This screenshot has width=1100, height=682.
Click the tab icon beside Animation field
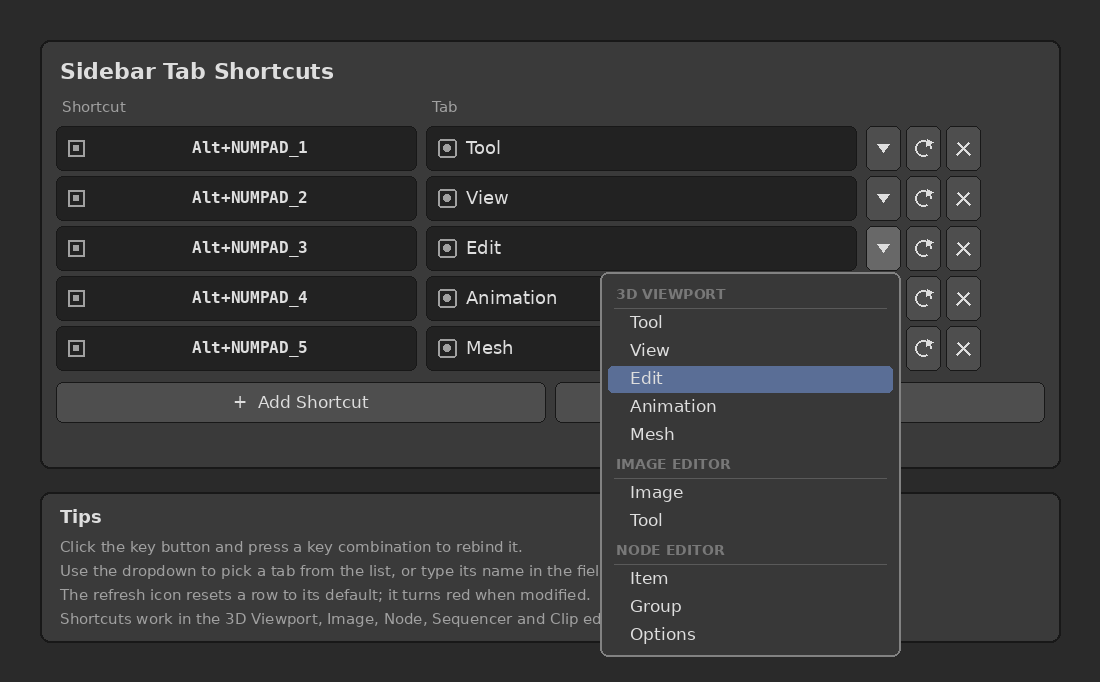pyautogui.click(x=448, y=298)
